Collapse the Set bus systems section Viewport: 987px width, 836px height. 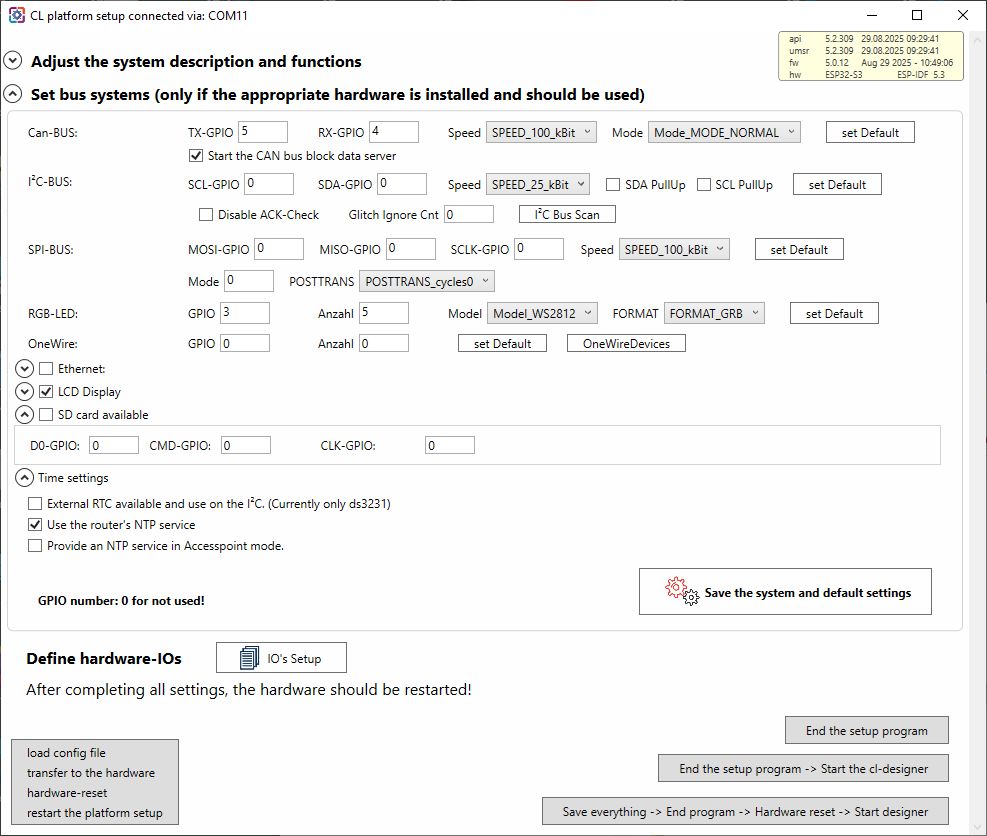[13, 95]
